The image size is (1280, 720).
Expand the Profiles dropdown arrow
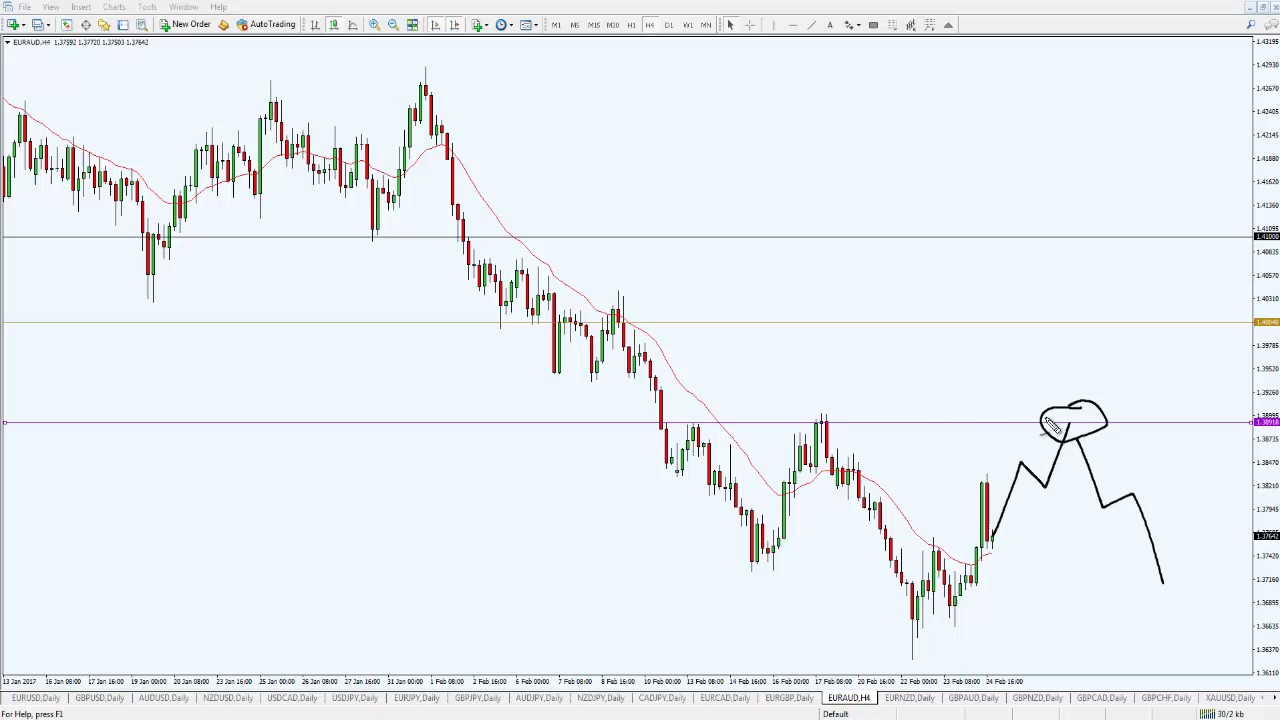click(x=48, y=25)
